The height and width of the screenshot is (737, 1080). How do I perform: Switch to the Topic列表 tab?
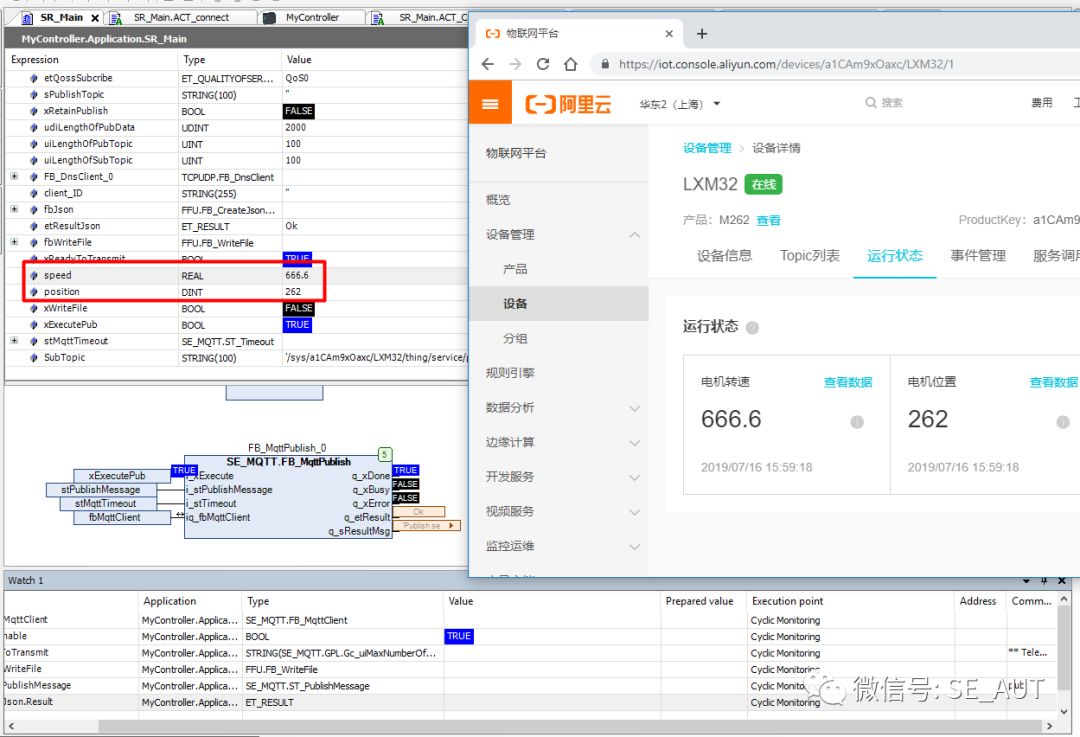pyautogui.click(x=809, y=255)
